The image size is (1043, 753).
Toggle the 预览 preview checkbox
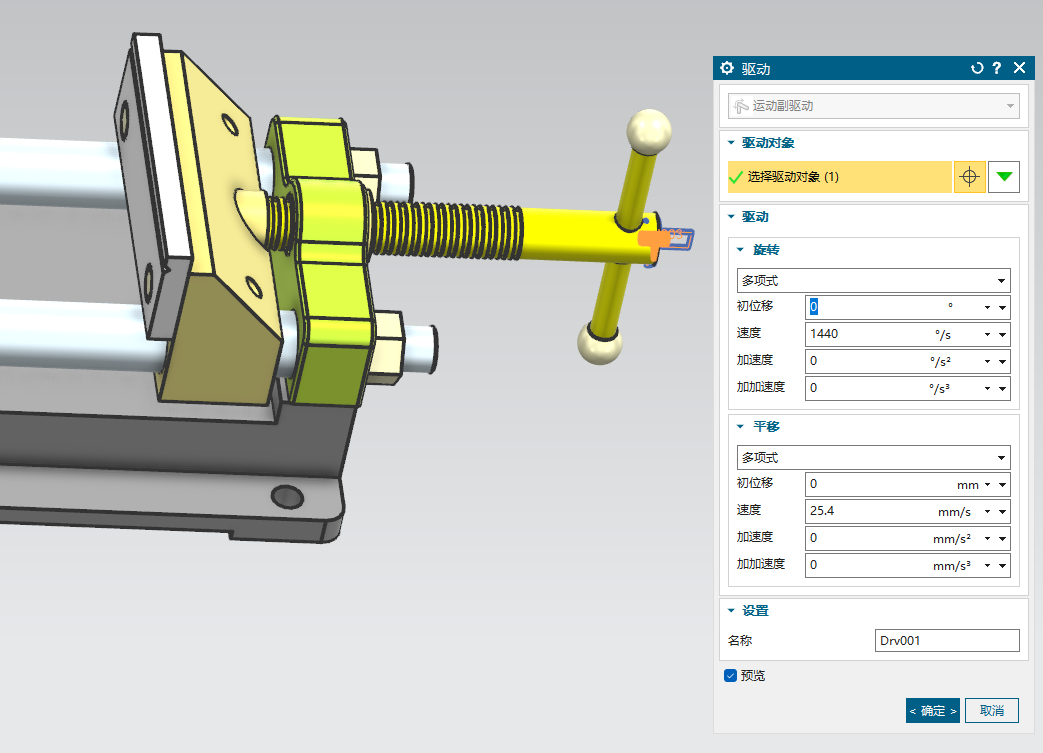pos(730,675)
